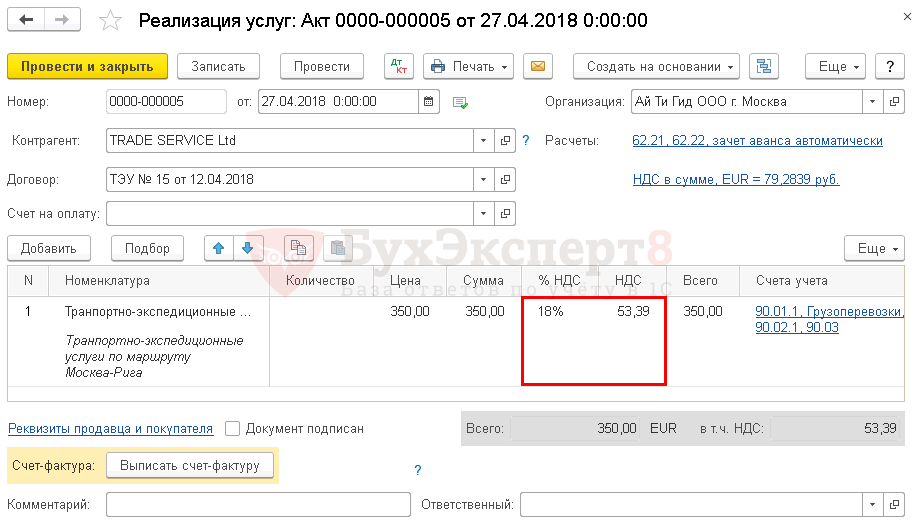Click the envelope email icon
The width and height of the screenshot is (917, 525).
(538, 67)
